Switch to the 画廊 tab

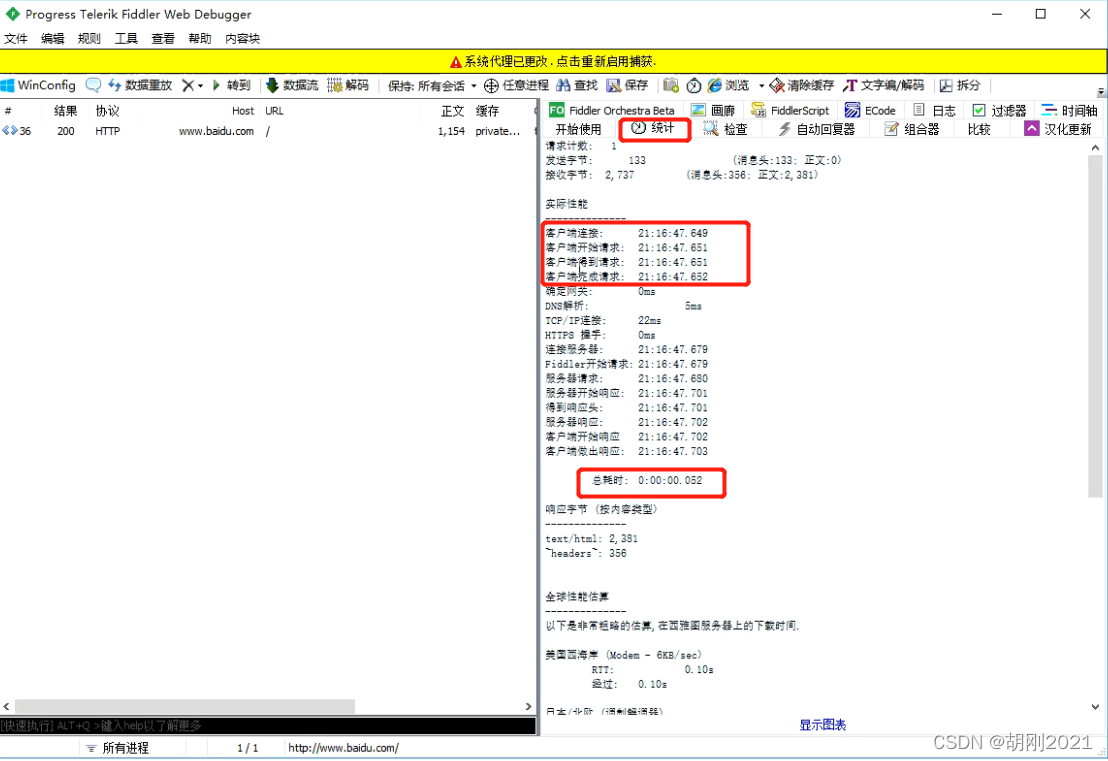(713, 110)
